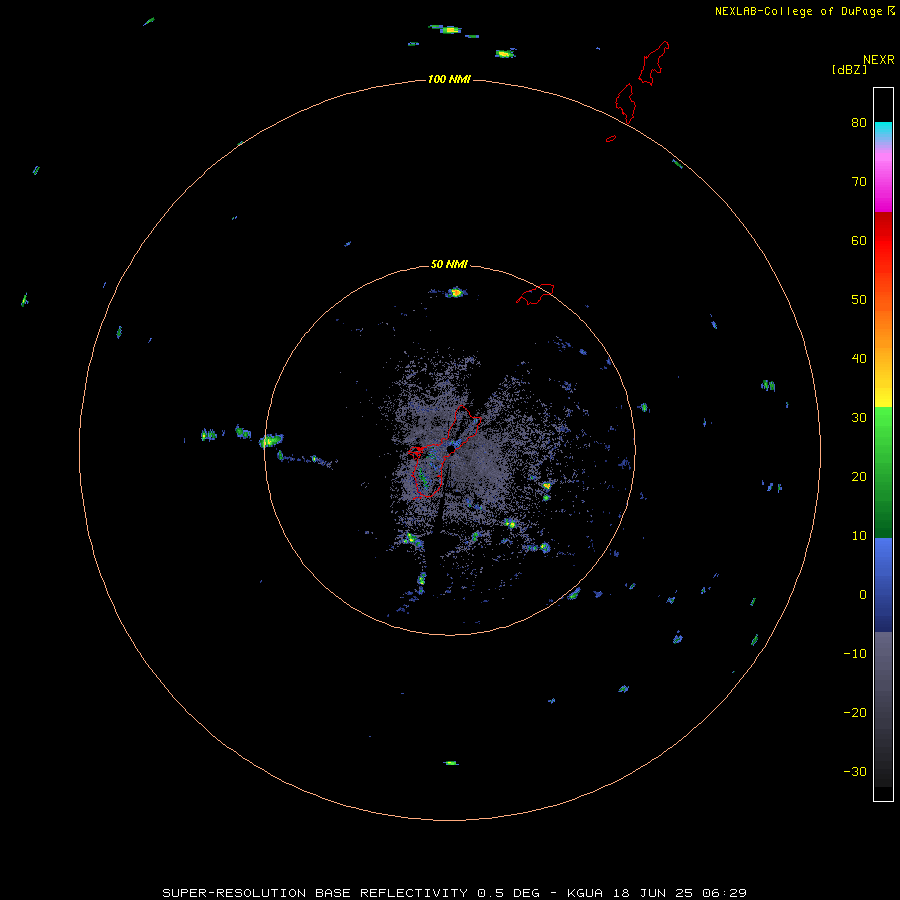900x900 pixels.
Task: Click the green segment of the color bar
Action: (883, 472)
